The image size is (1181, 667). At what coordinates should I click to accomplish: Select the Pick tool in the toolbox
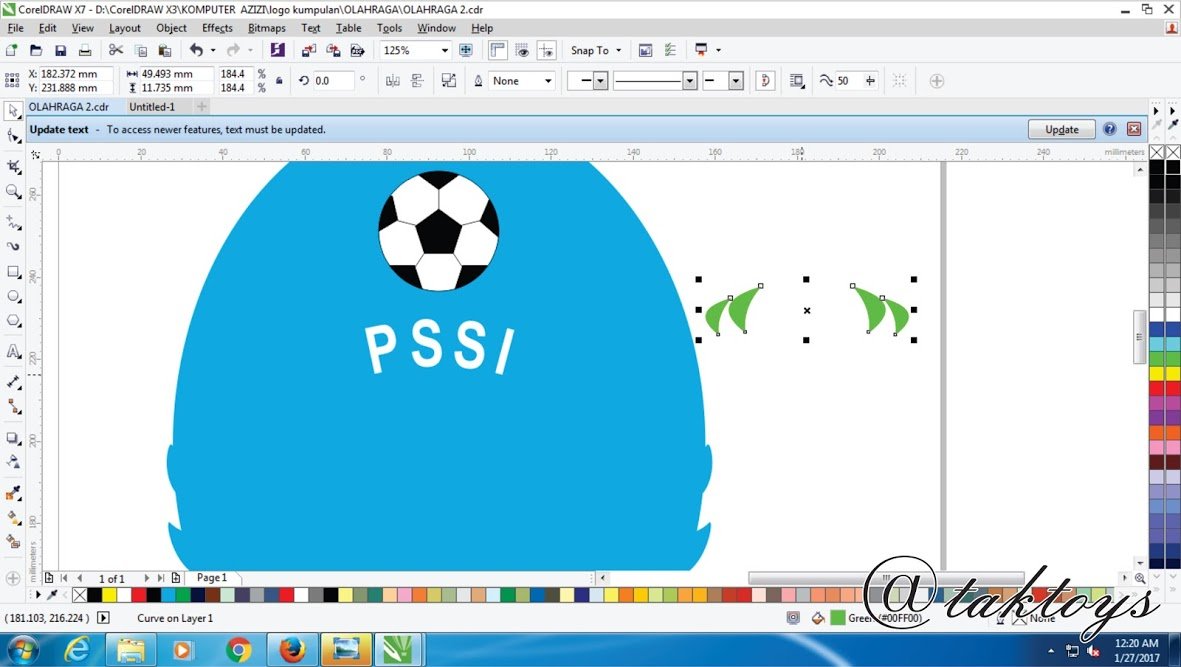point(13,111)
